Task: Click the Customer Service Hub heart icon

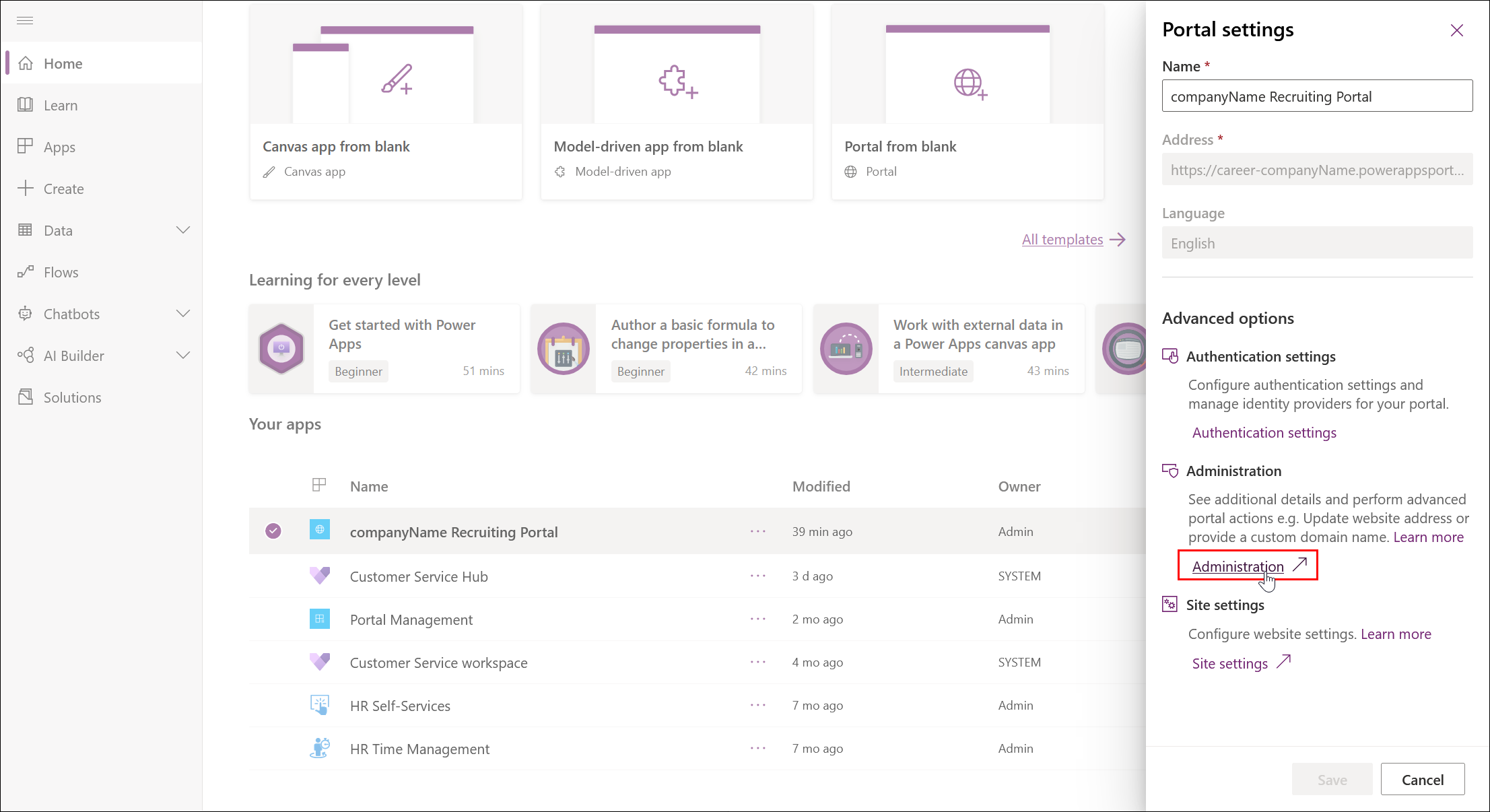Action: [320, 576]
